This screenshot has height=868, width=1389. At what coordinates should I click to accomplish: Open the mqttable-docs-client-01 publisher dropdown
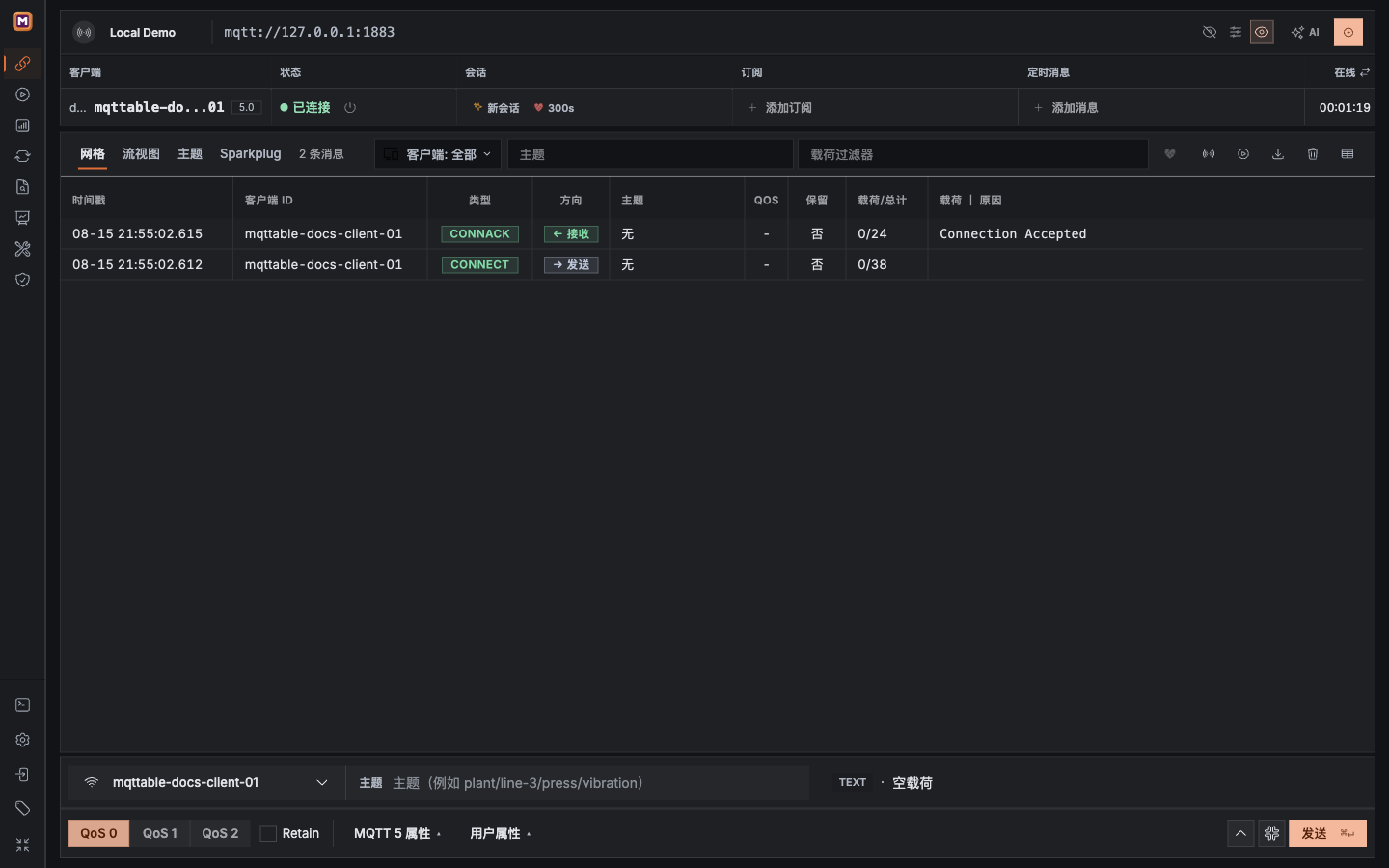pyautogui.click(x=206, y=782)
